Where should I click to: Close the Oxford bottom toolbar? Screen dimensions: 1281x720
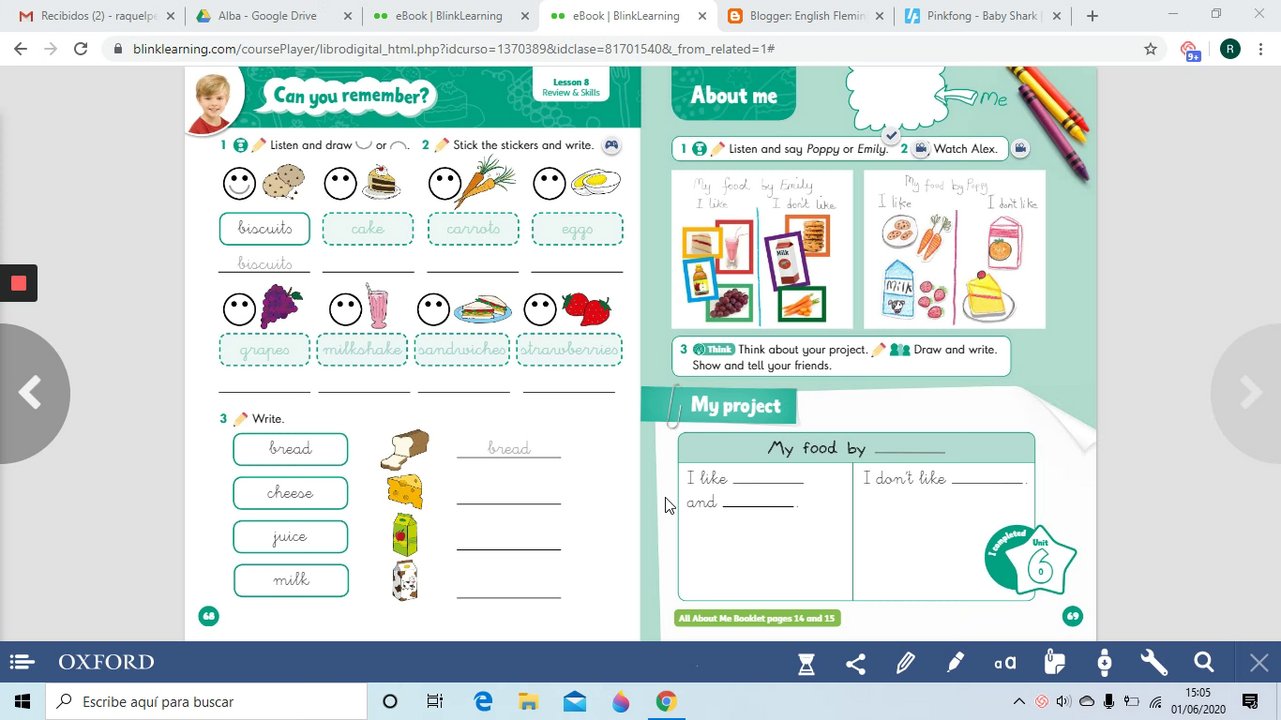[1259, 663]
